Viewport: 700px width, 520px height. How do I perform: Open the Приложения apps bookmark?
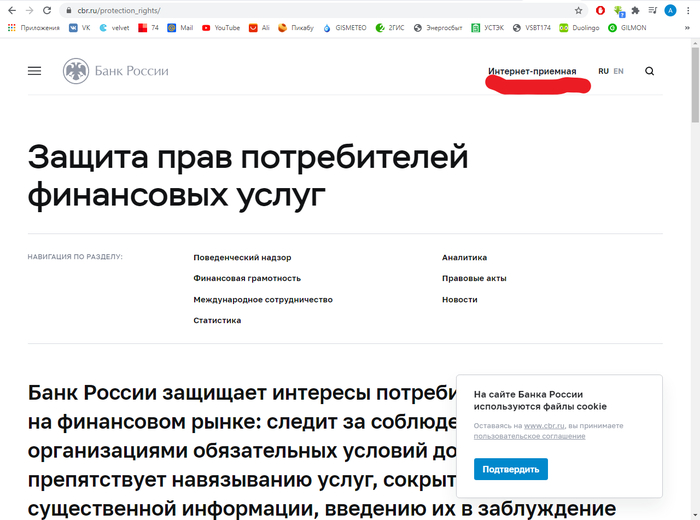34,28
